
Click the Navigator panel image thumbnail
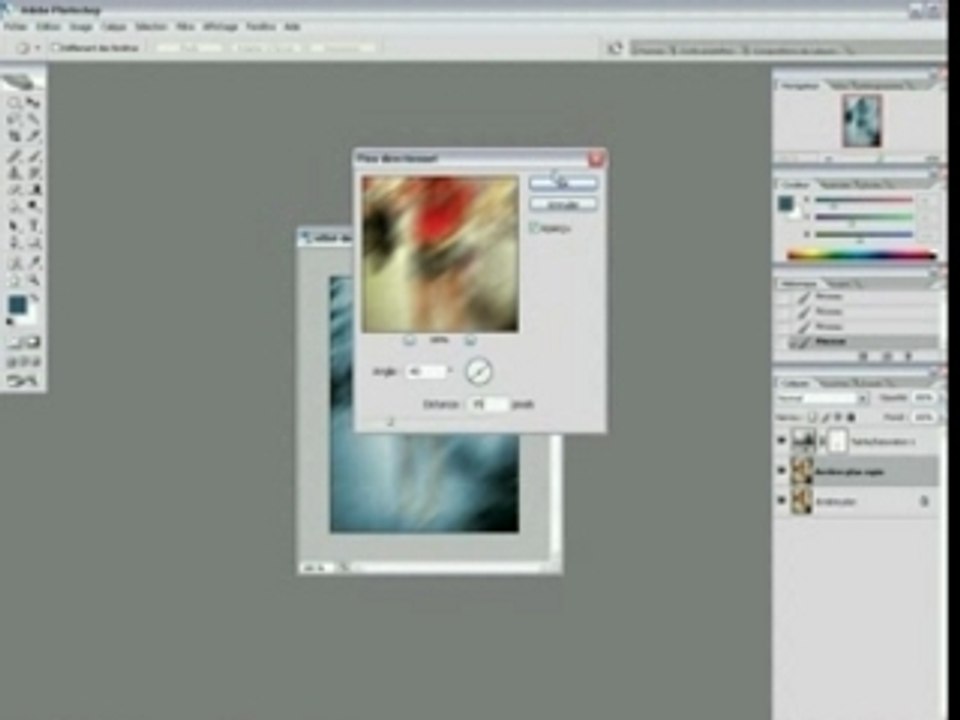pyautogui.click(x=862, y=121)
